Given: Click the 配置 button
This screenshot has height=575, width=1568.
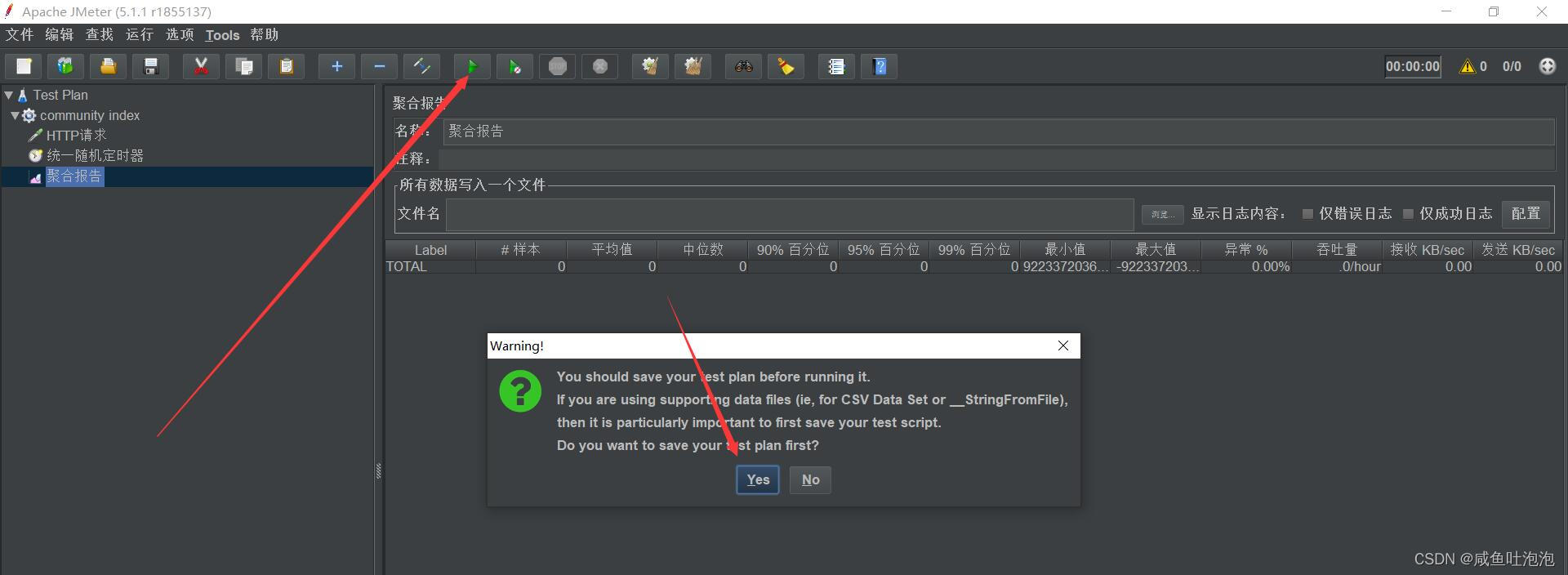Looking at the screenshot, I should coord(1526,213).
